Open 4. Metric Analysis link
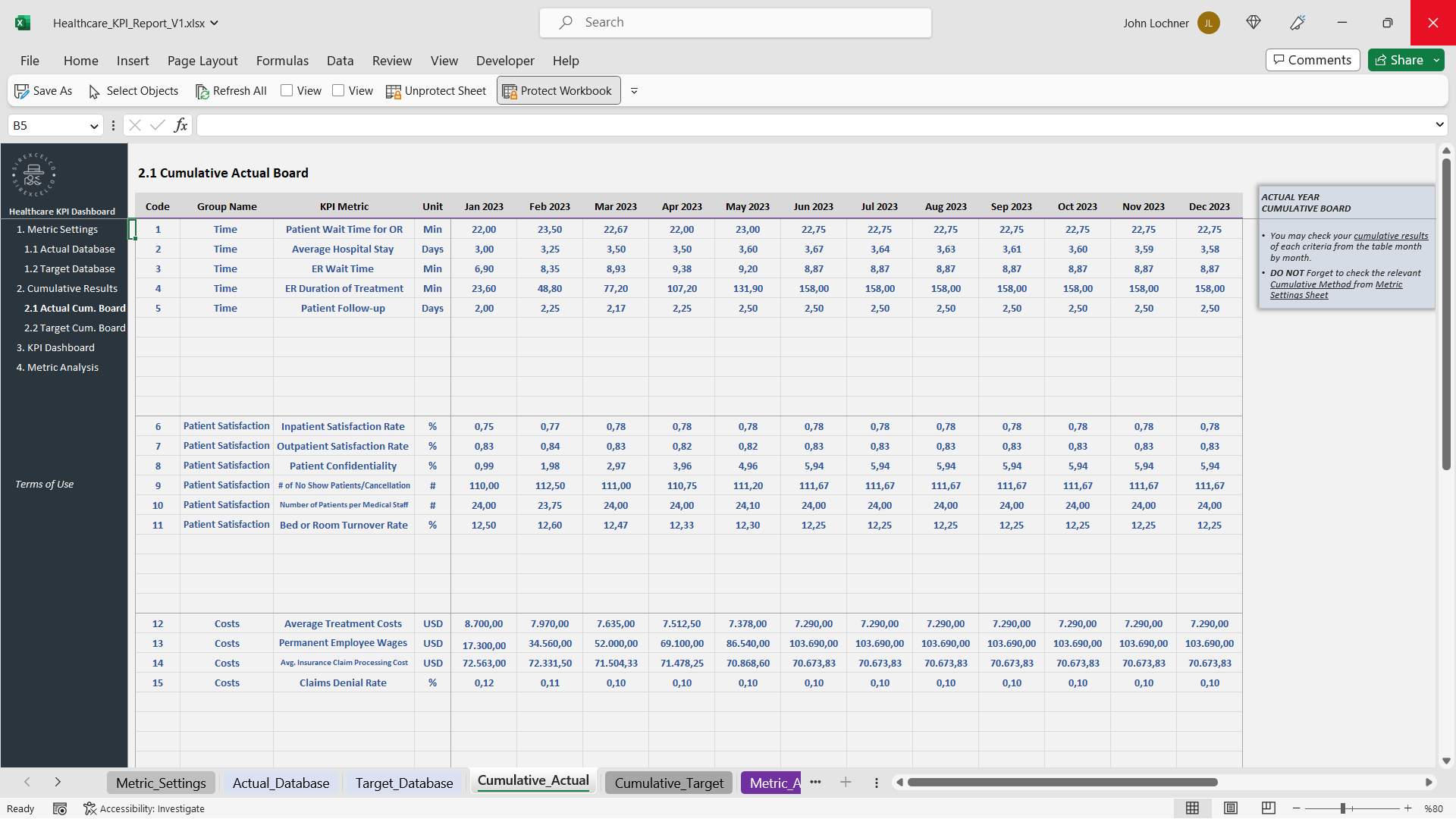The width and height of the screenshot is (1456, 819). [58, 367]
